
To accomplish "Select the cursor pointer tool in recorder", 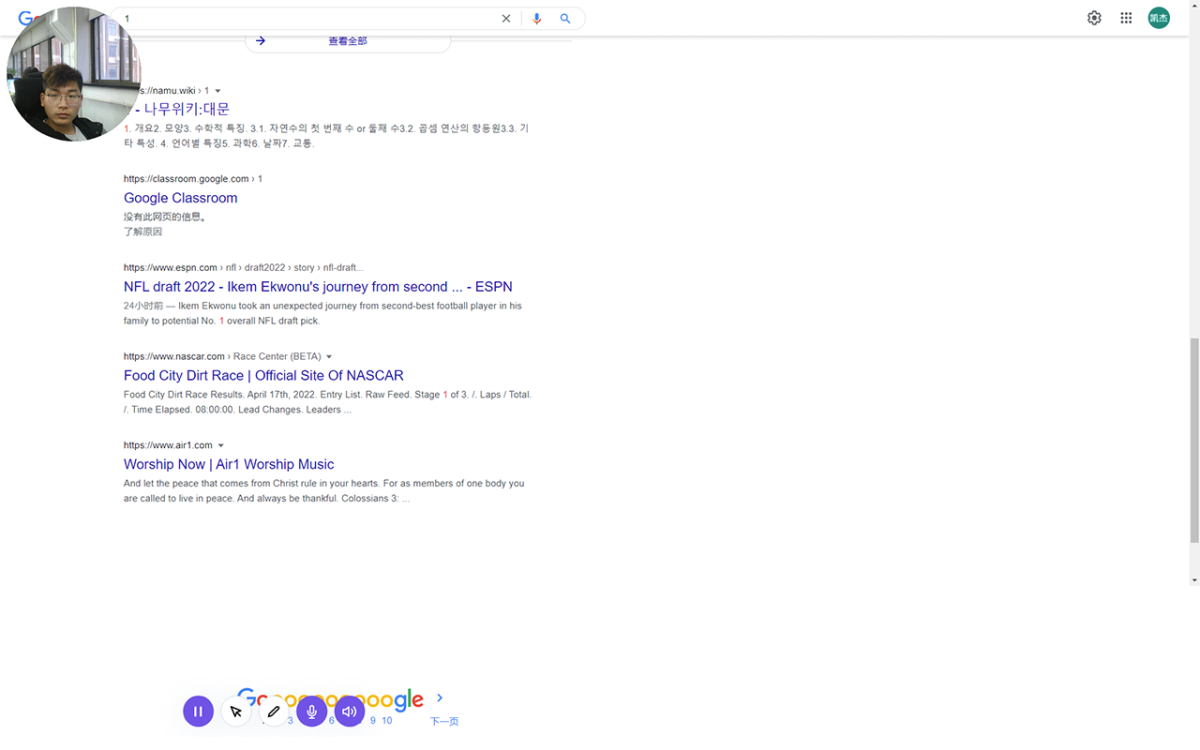I will pyautogui.click(x=236, y=711).
